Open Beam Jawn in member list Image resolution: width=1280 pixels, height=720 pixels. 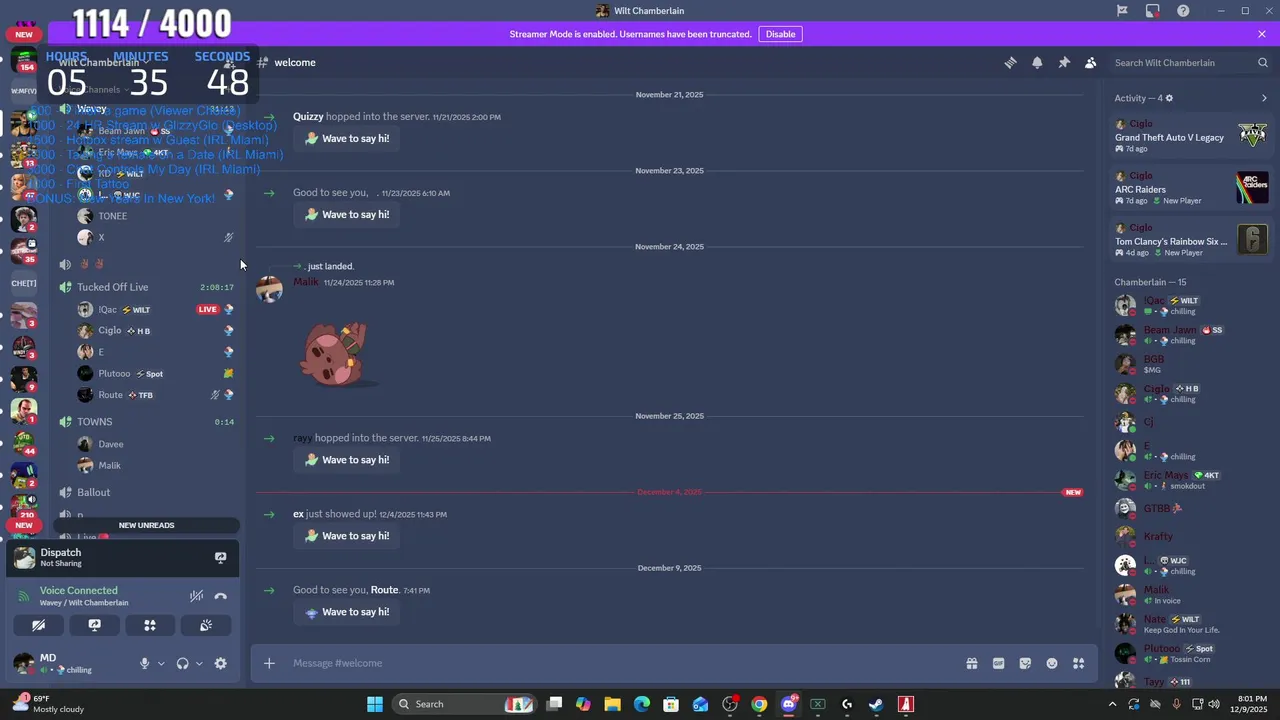pos(1191,335)
